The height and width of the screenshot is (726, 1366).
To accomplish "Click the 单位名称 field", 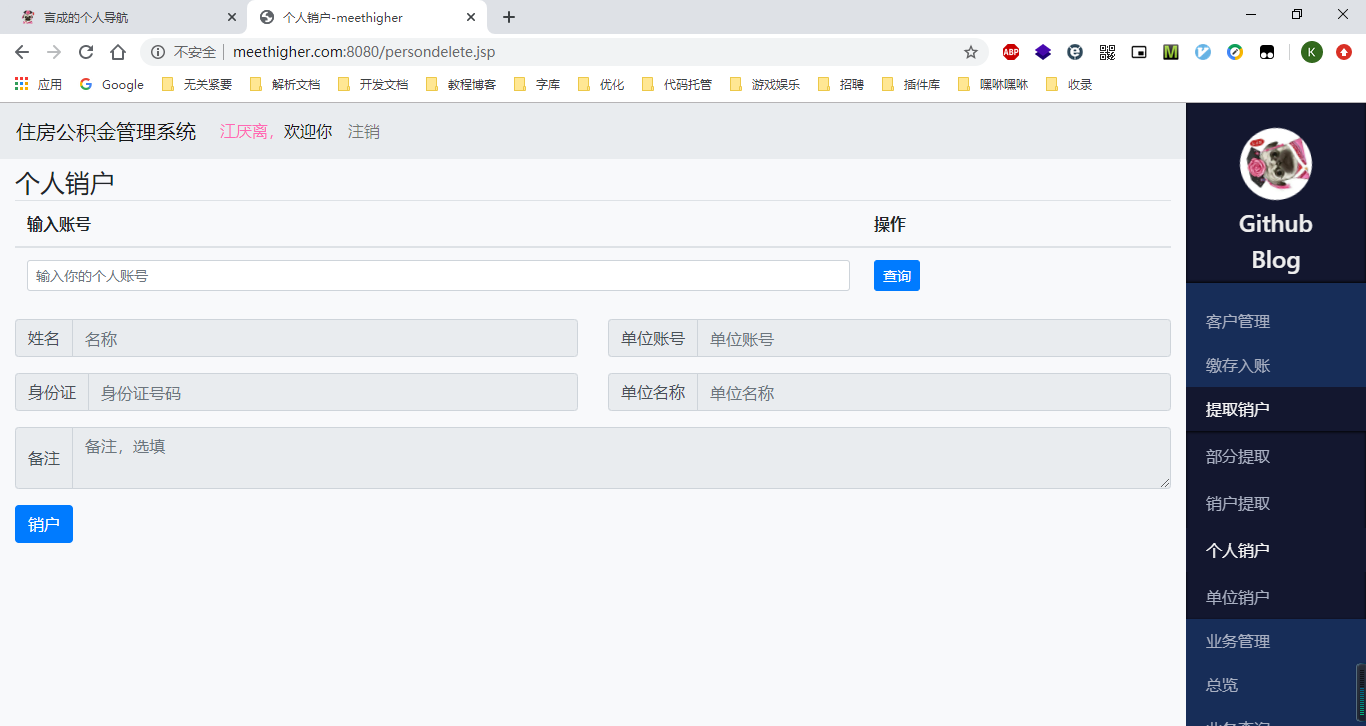I will point(934,392).
